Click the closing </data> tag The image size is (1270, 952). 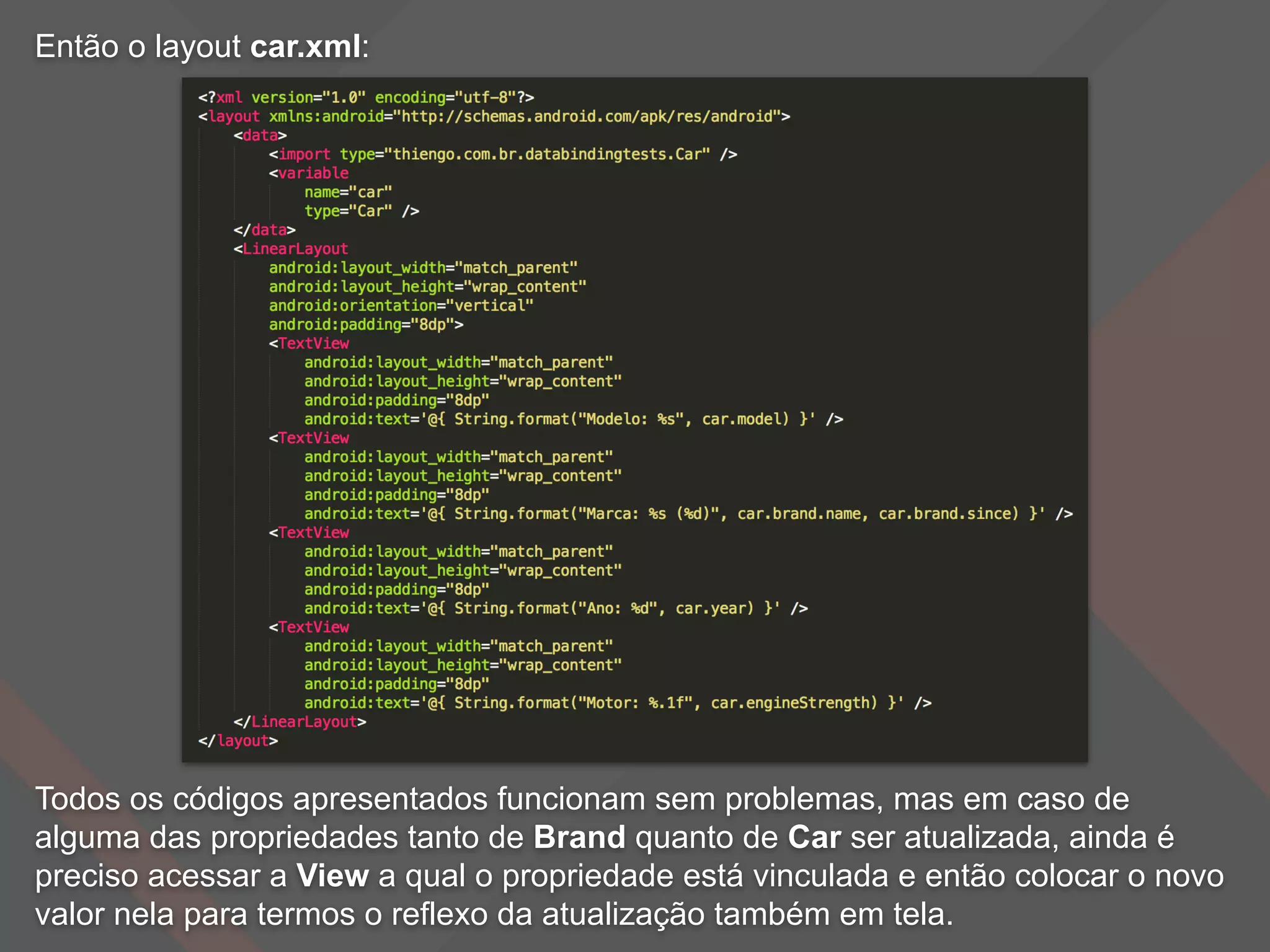click(264, 230)
